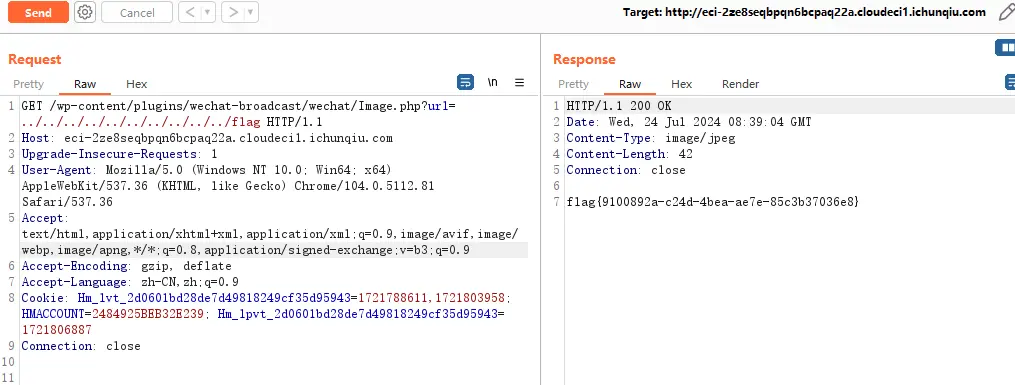Open history dropdown beside back arrow
Screen dimensions: 1015x385
click(207, 12)
